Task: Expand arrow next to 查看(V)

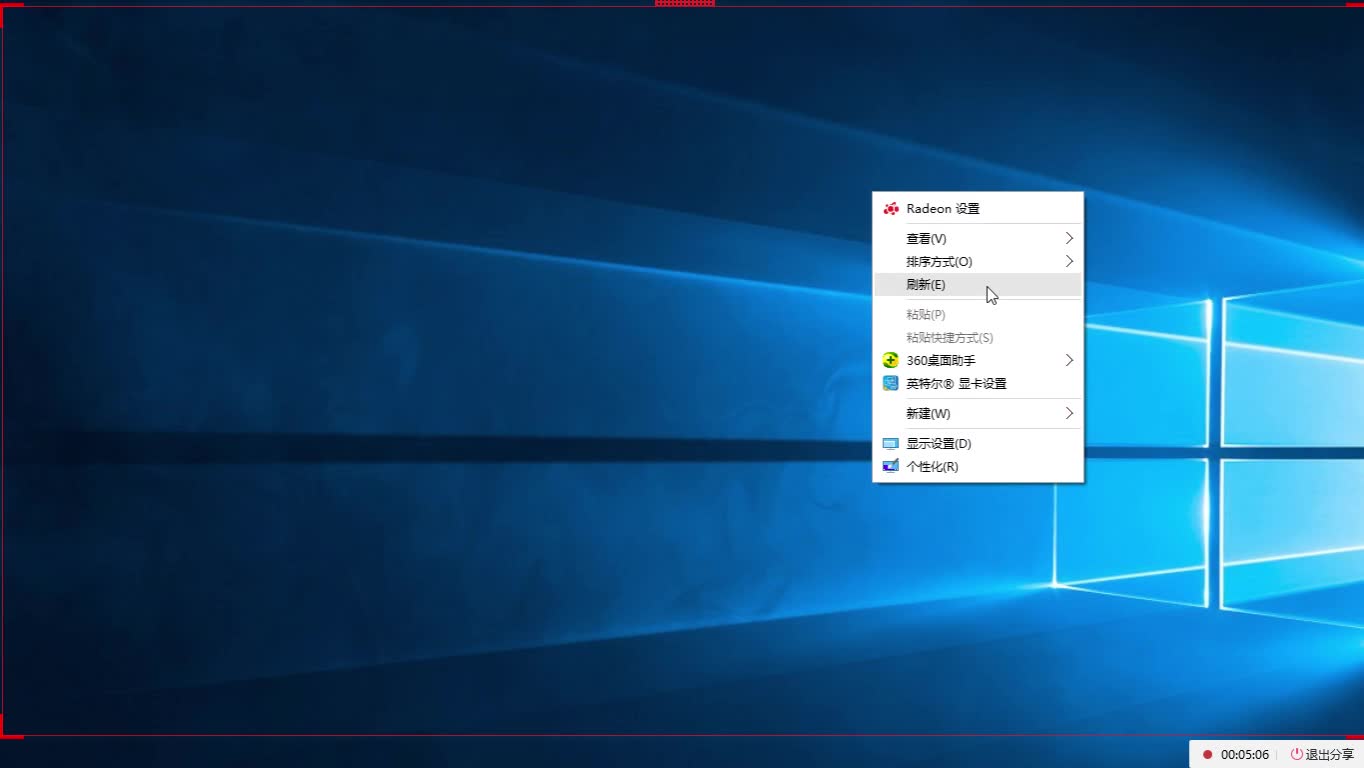Action: coord(1069,239)
